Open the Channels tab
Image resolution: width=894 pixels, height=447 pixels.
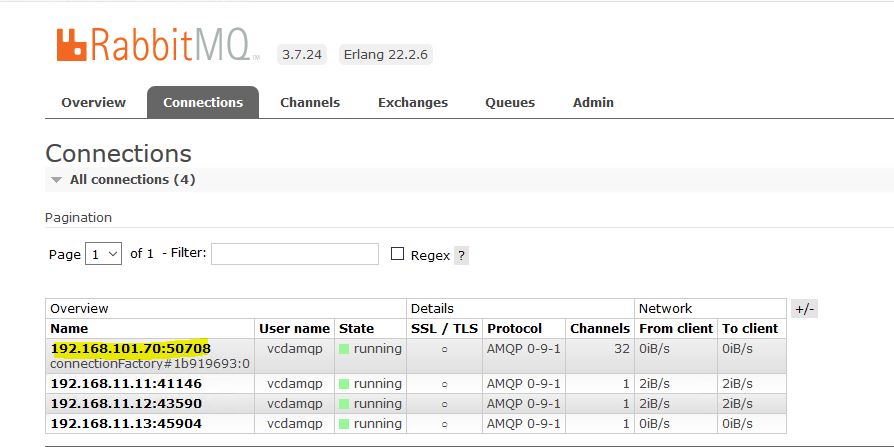coord(310,102)
